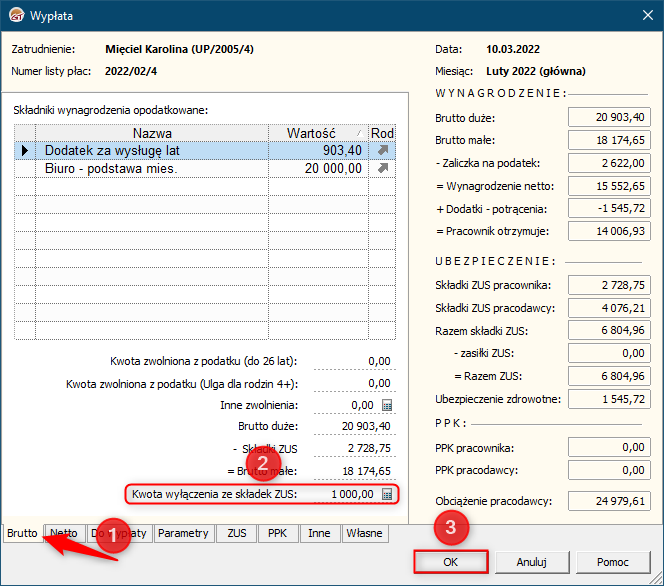Open the calculator beside Kwota wyłączenia ze składek ZUS
The width and height of the screenshot is (664, 586).
click(x=387, y=494)
